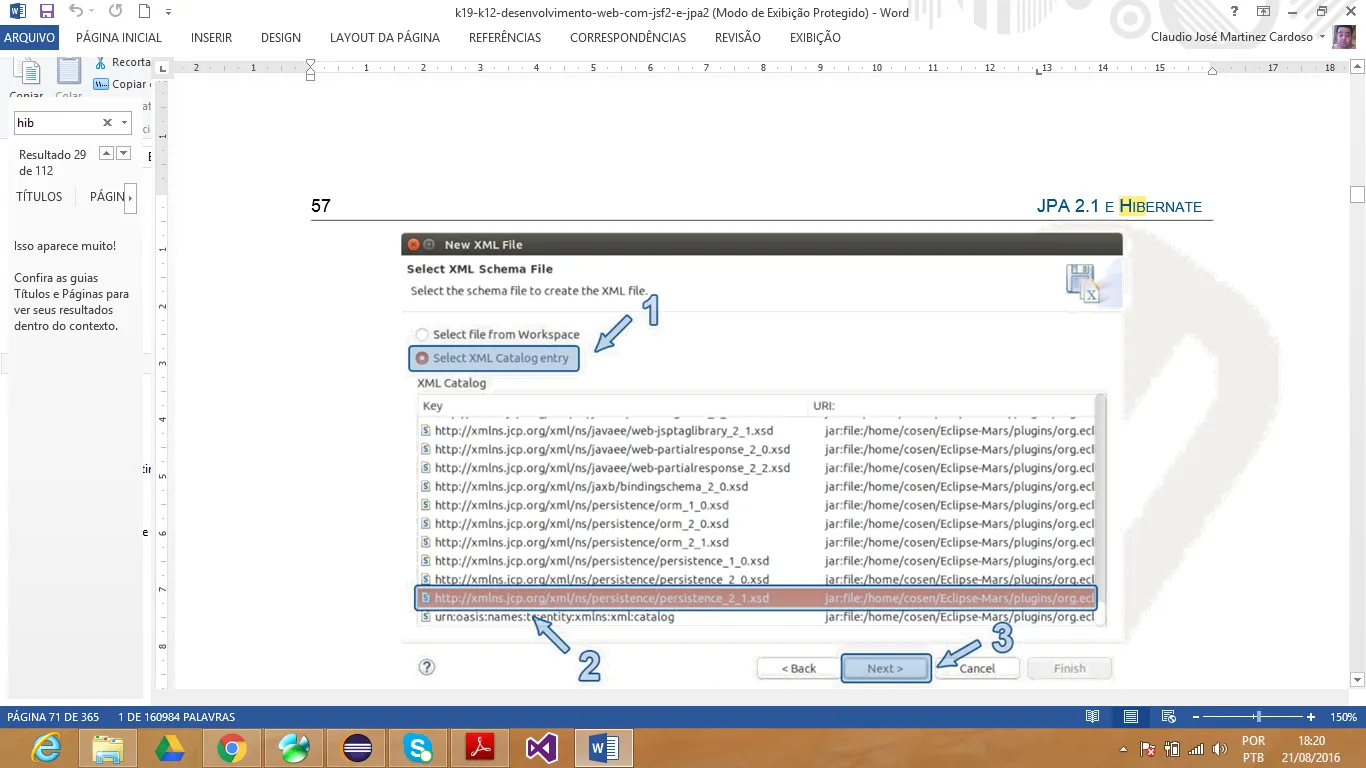Go to the REFERÊNCIAS tab

click(505, 38)
